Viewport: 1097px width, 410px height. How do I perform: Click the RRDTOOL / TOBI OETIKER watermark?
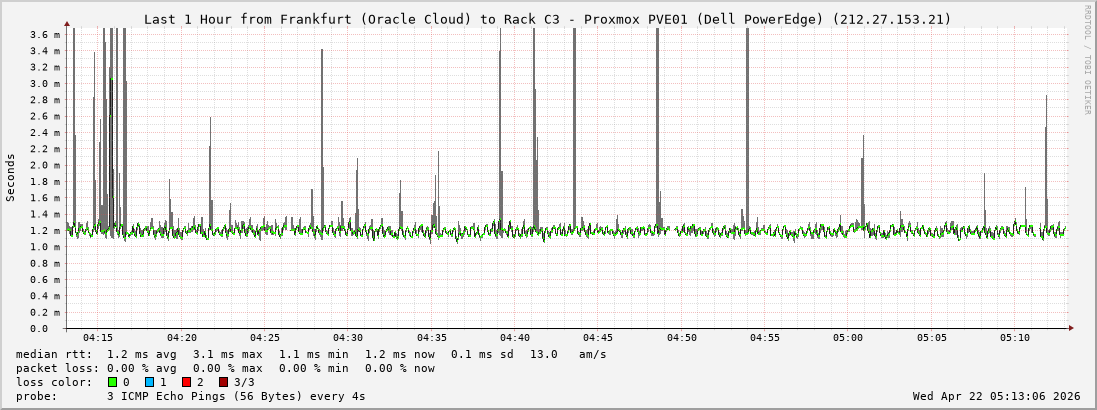(1087, 60)
